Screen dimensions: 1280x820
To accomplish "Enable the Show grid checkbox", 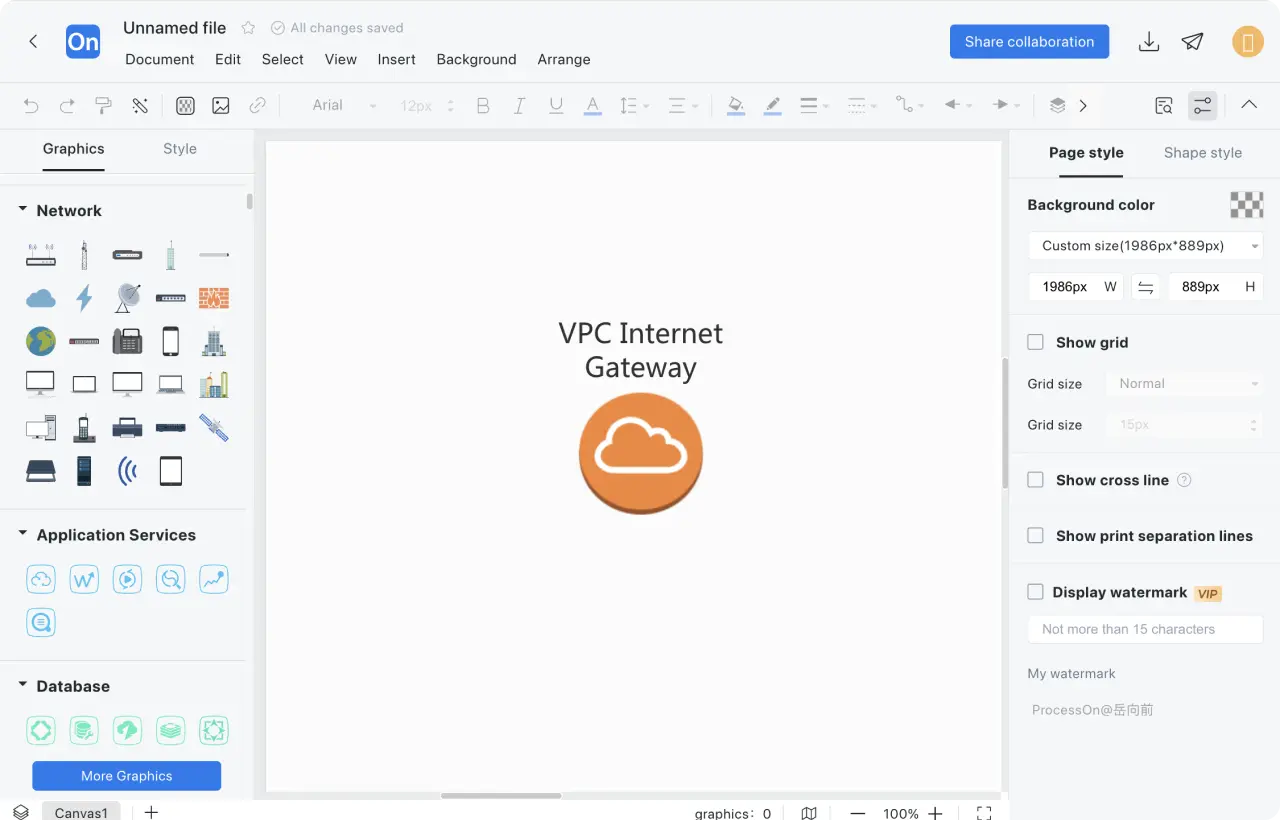I will pos(1036,342).
